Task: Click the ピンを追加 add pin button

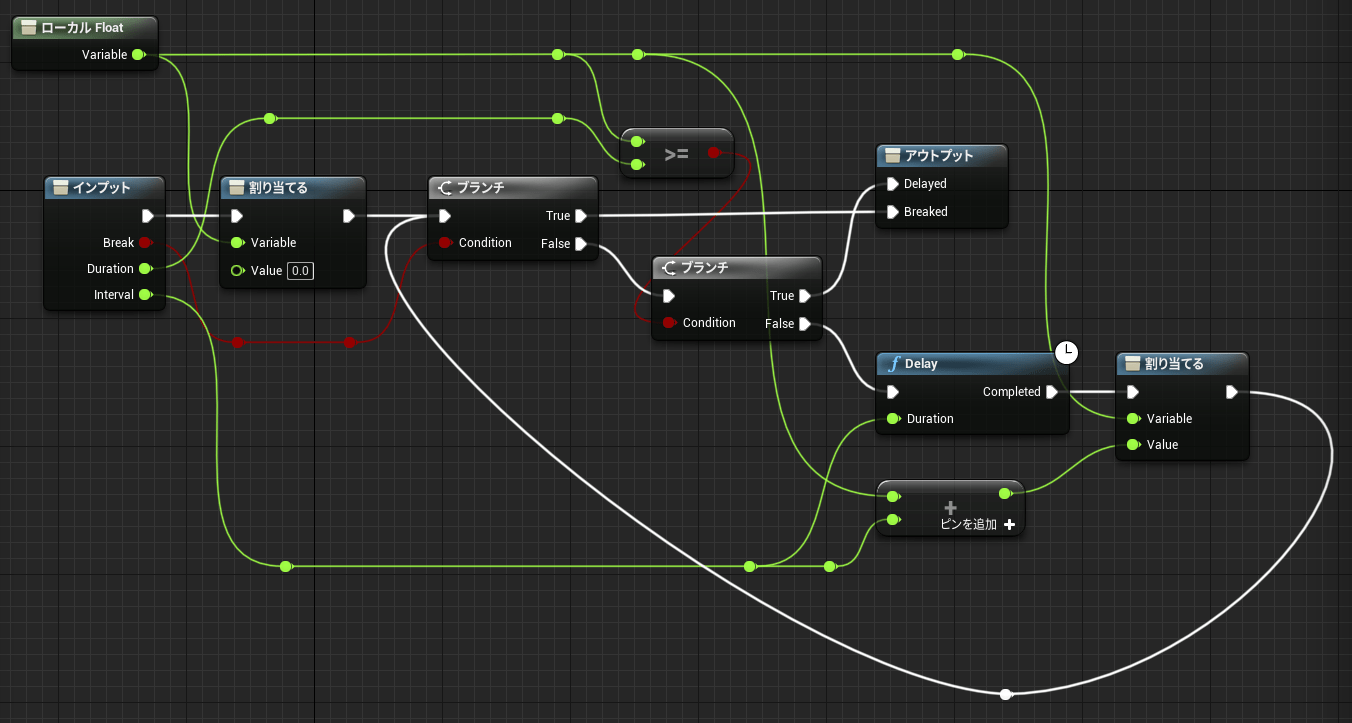Action: [x=977, y=524]
